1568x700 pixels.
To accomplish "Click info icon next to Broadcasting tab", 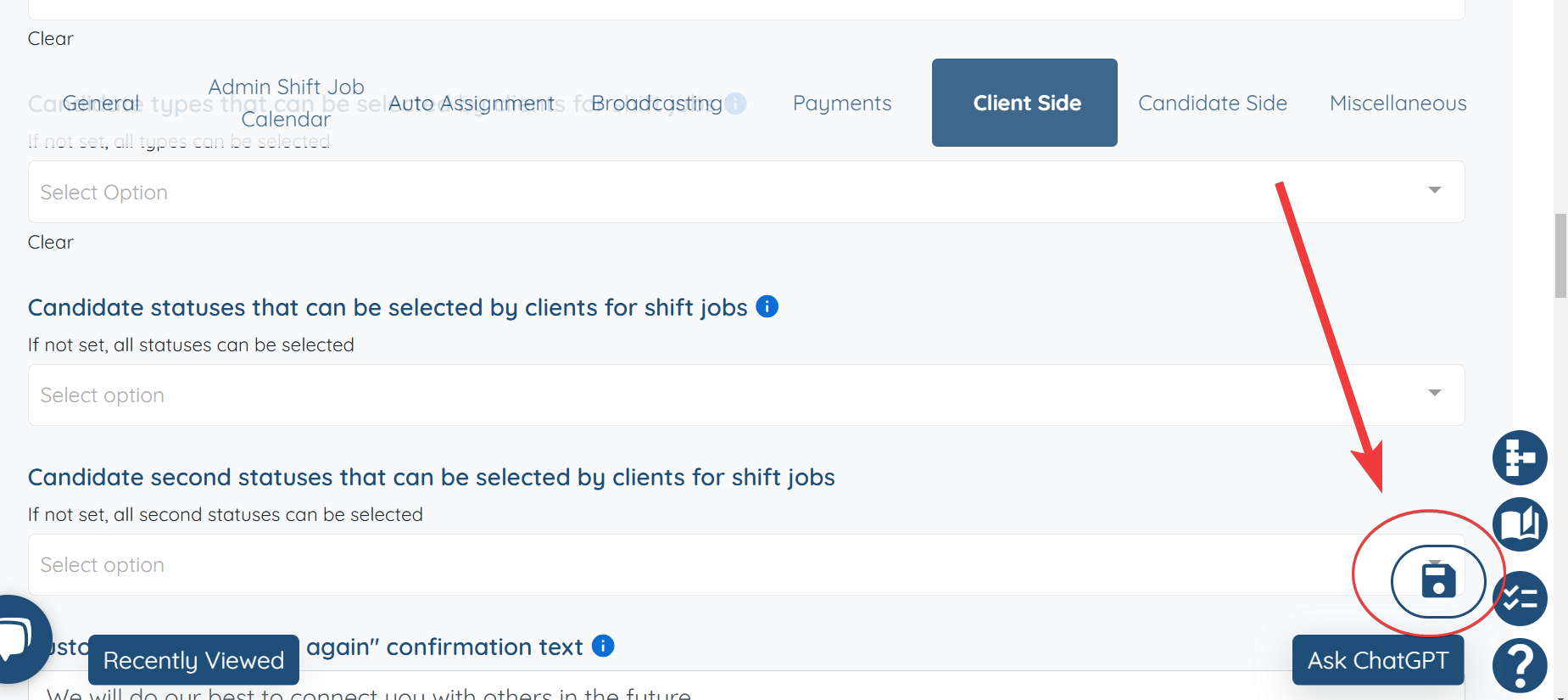I will pyautogui.click(x=736, y=104).
